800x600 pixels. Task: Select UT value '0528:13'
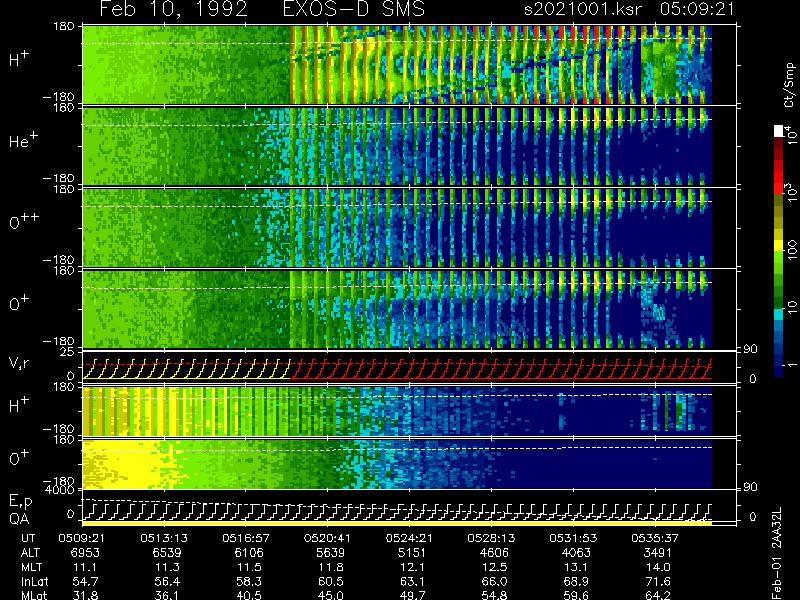pyautogui.click(x=491, y=538)
